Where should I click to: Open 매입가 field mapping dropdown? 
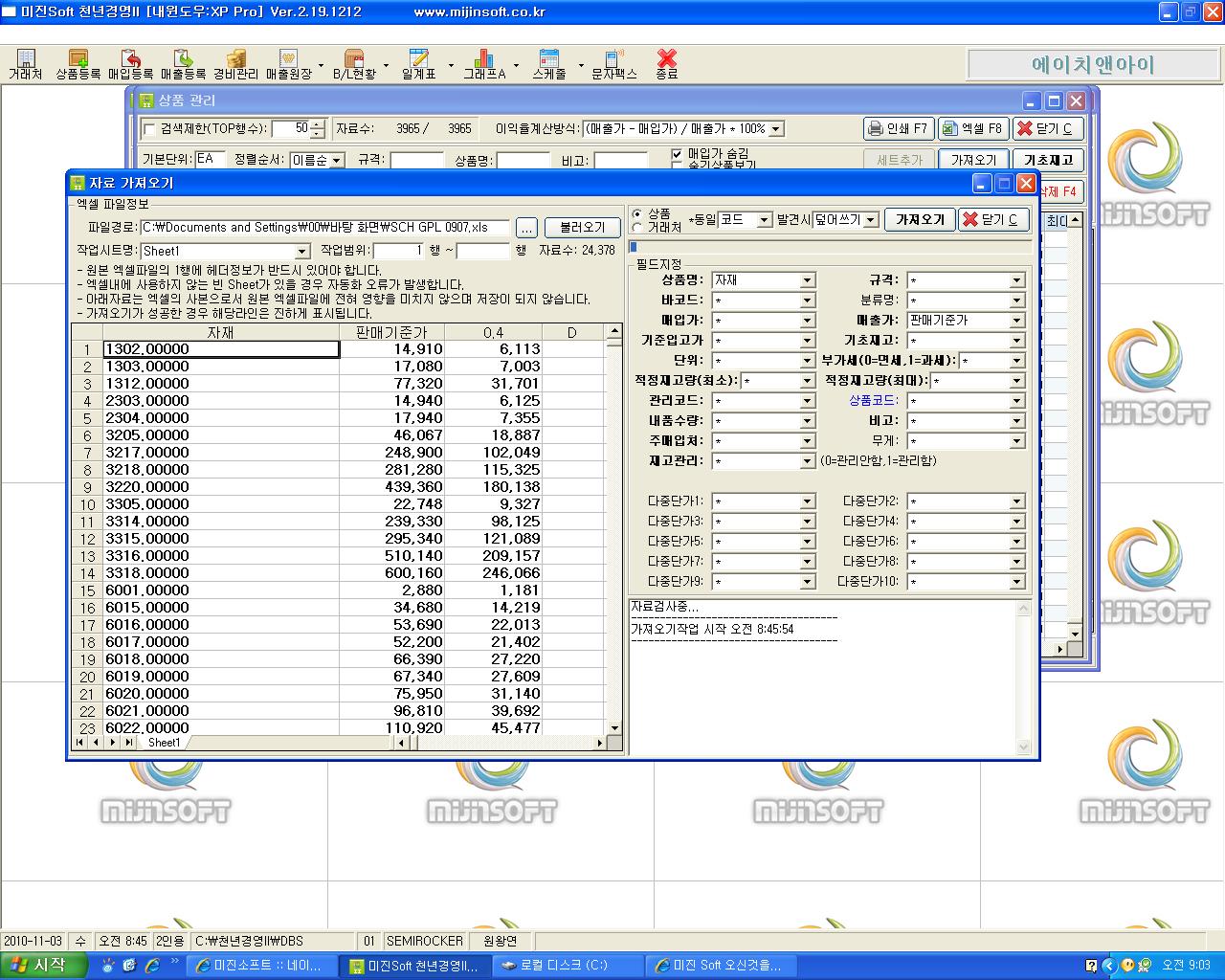point(808,321)
